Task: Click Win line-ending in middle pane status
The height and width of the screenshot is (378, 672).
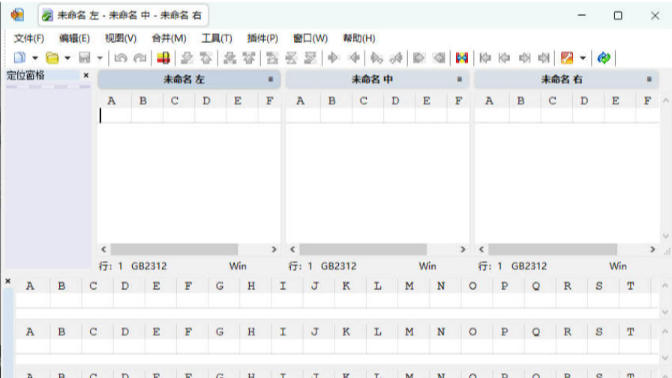Action: coord(427,266)
